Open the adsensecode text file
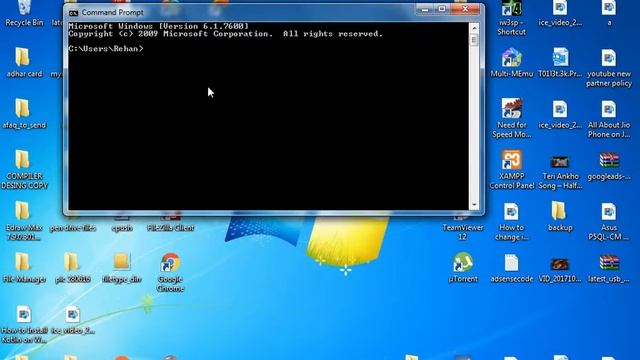This screenshot has height=360, width=640. tap(511, 268)
